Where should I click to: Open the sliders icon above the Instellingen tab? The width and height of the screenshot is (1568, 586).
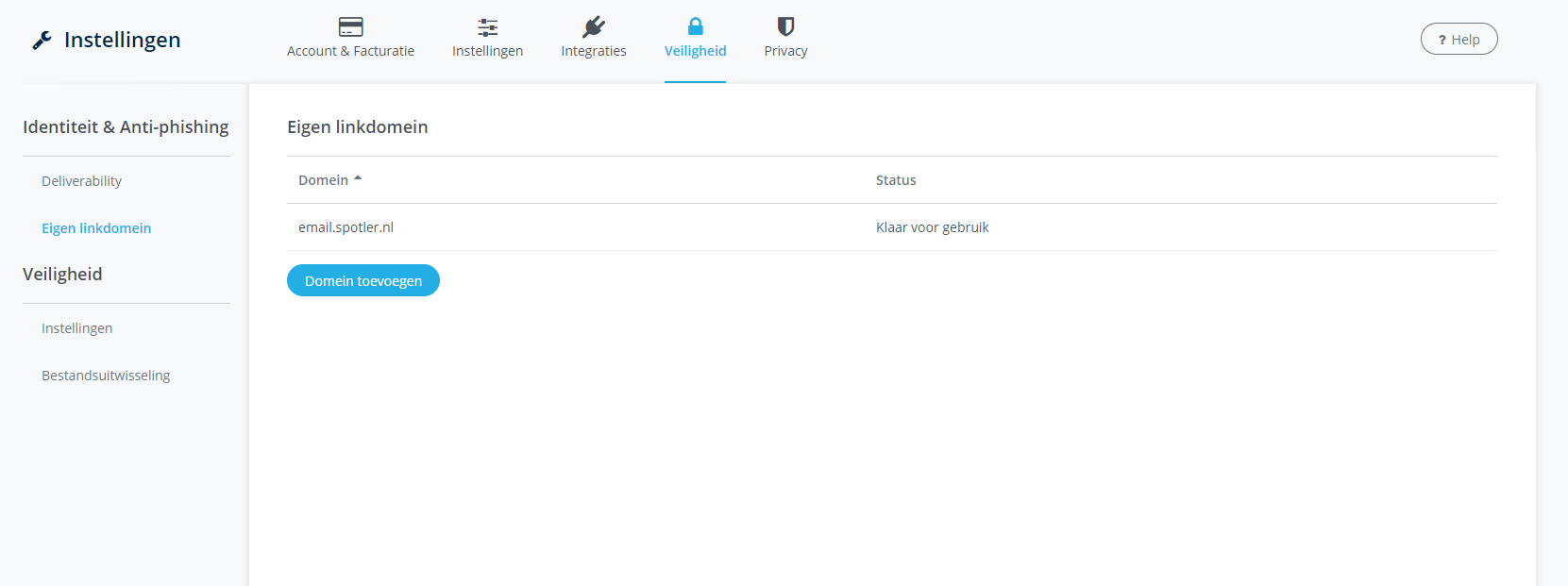pyautogui.click(x=487, y=26)
